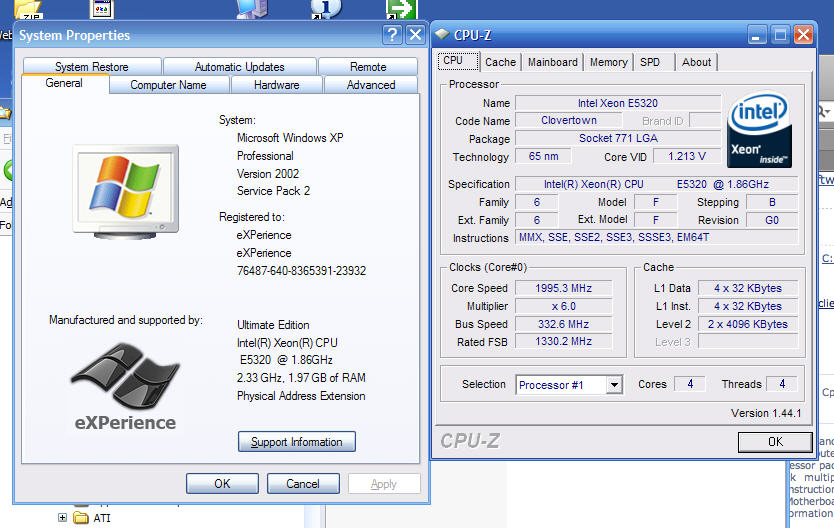Click the product ID 76487-640-8365391-23932
This screenshot has width=834, height=528.
tap(301, 271)
